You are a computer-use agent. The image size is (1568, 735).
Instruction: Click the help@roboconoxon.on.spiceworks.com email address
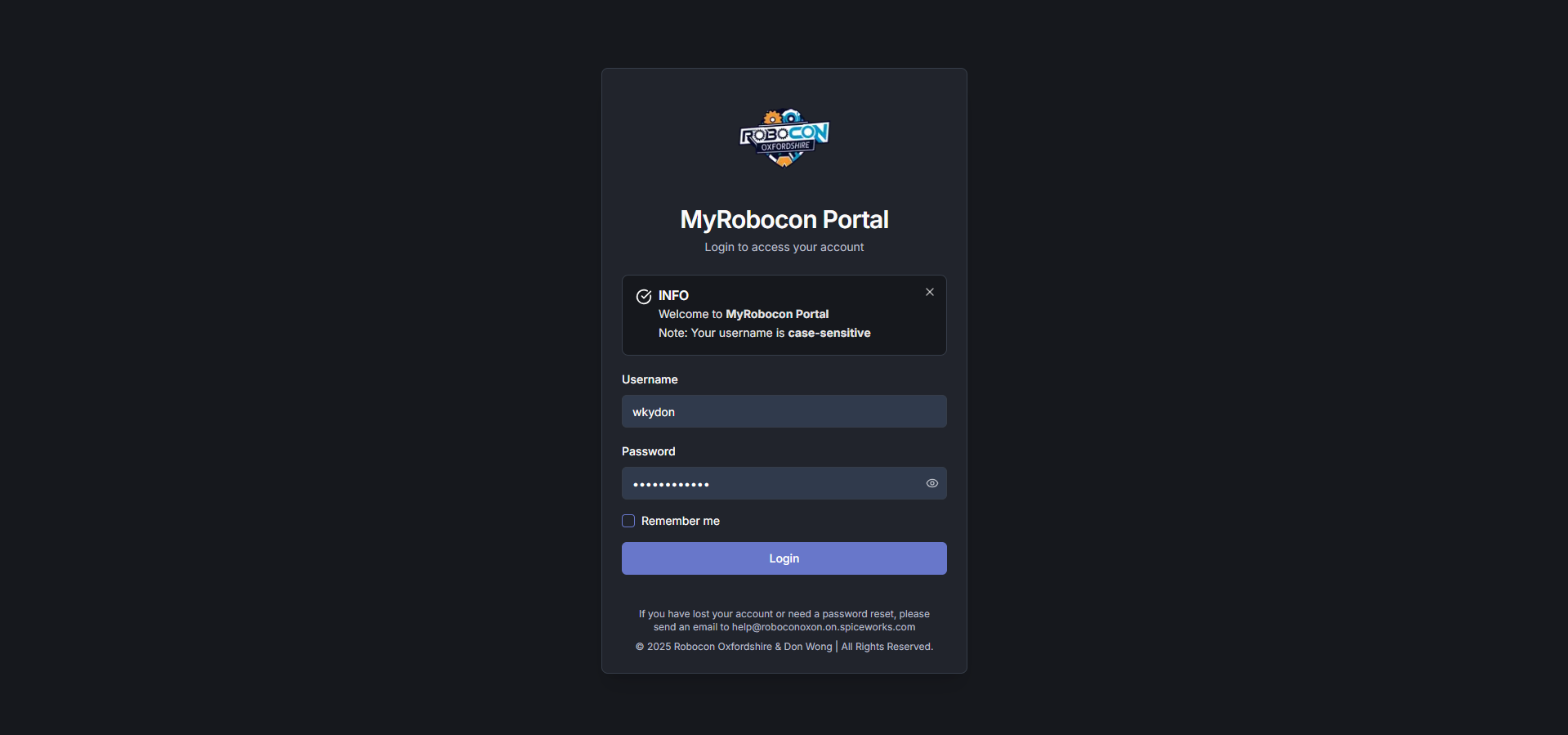pos(824,627)
